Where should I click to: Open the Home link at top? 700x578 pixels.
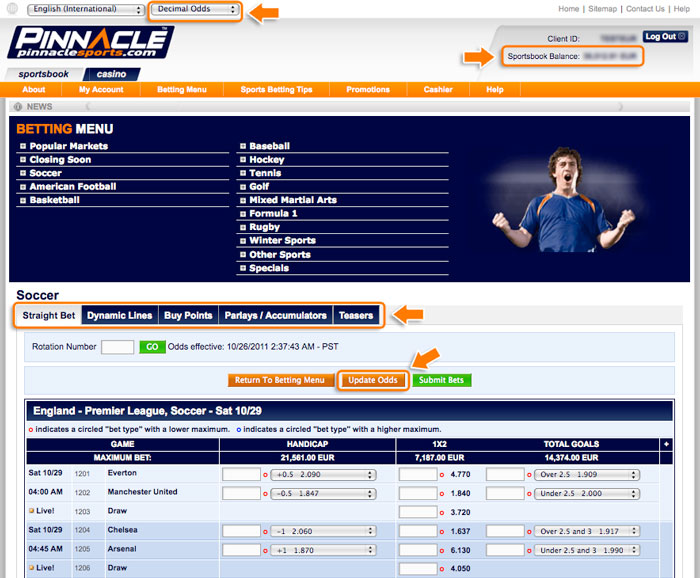point(568,9)
